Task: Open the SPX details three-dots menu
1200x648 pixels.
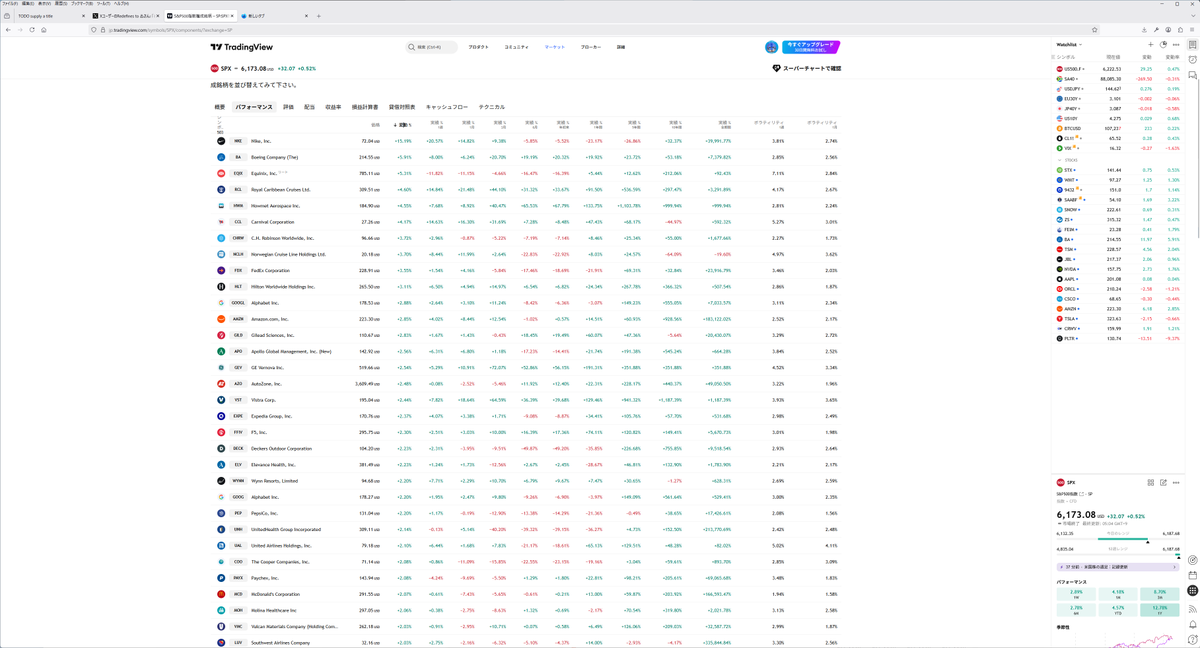Action: [x=1176, y=482]
